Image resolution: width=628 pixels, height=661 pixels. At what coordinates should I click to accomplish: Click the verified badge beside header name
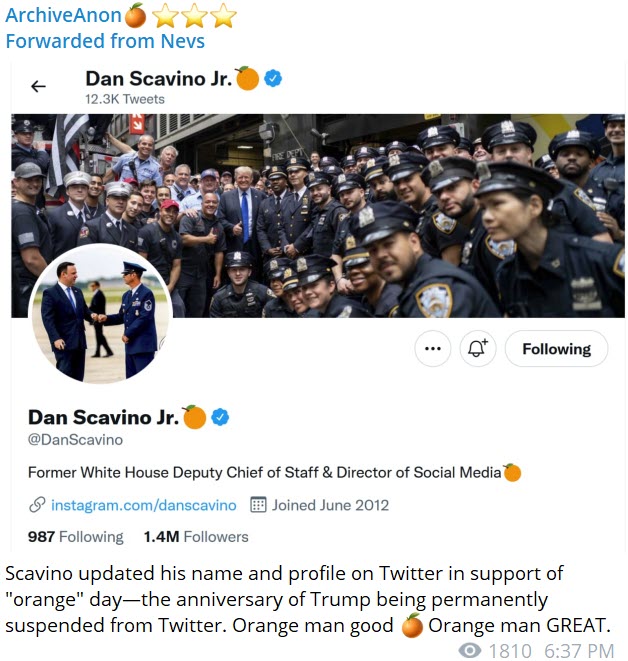[273, 78]
